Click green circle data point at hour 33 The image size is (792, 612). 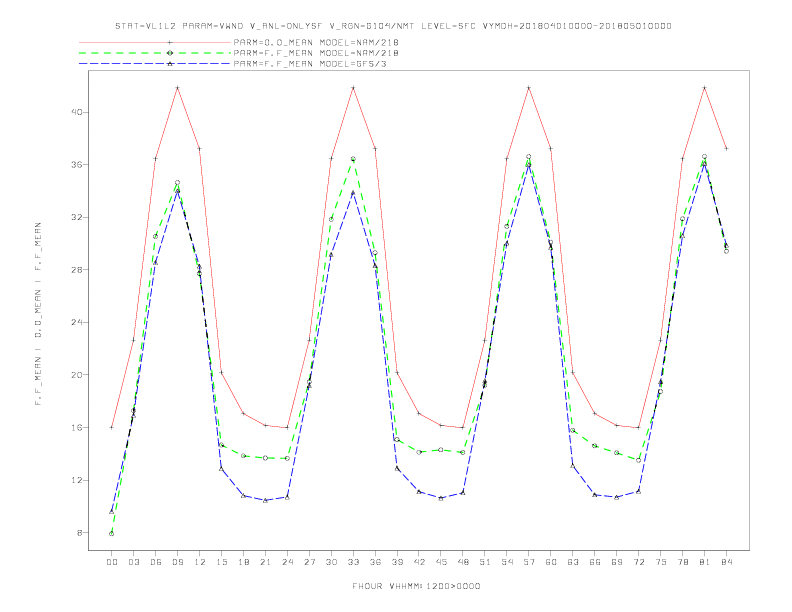(x=353, y=159)
